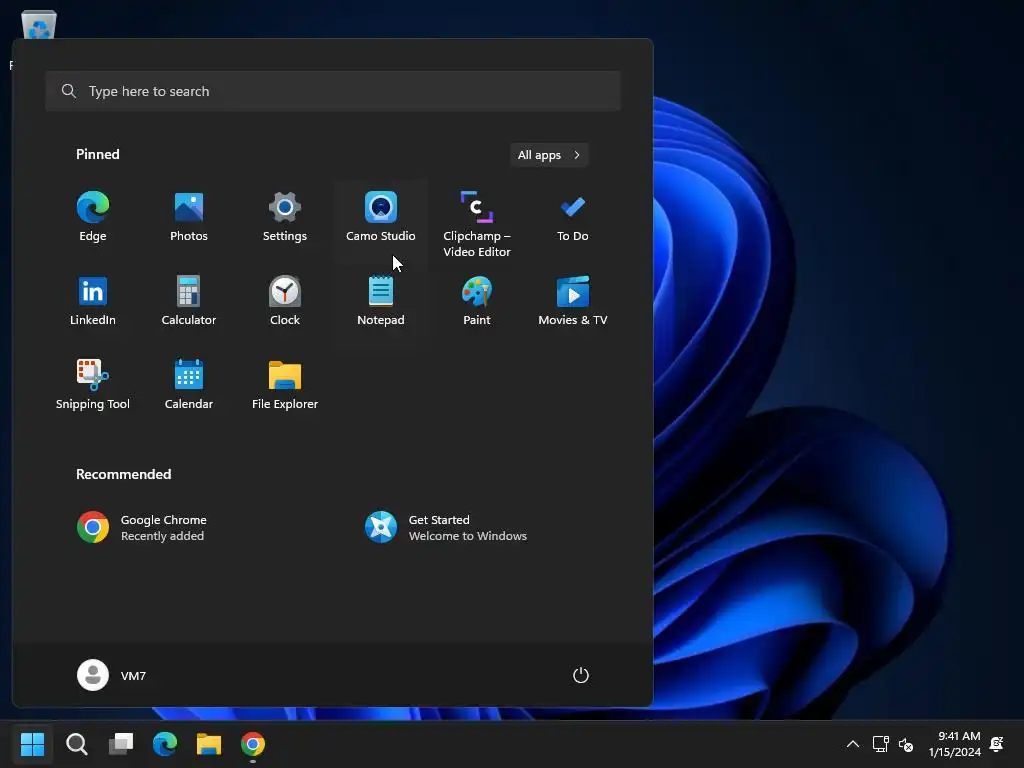The width and height of the screenshot is (1024, 768).
Task: Open the pinned File Explorer app
Action: click(x=285, y=386)
